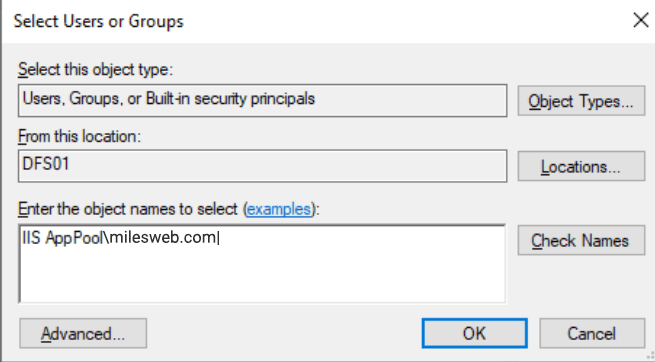Click the resize grip in dialog corner
The height and width of the screenshot is (362, 655).
[x=650, y=357]
